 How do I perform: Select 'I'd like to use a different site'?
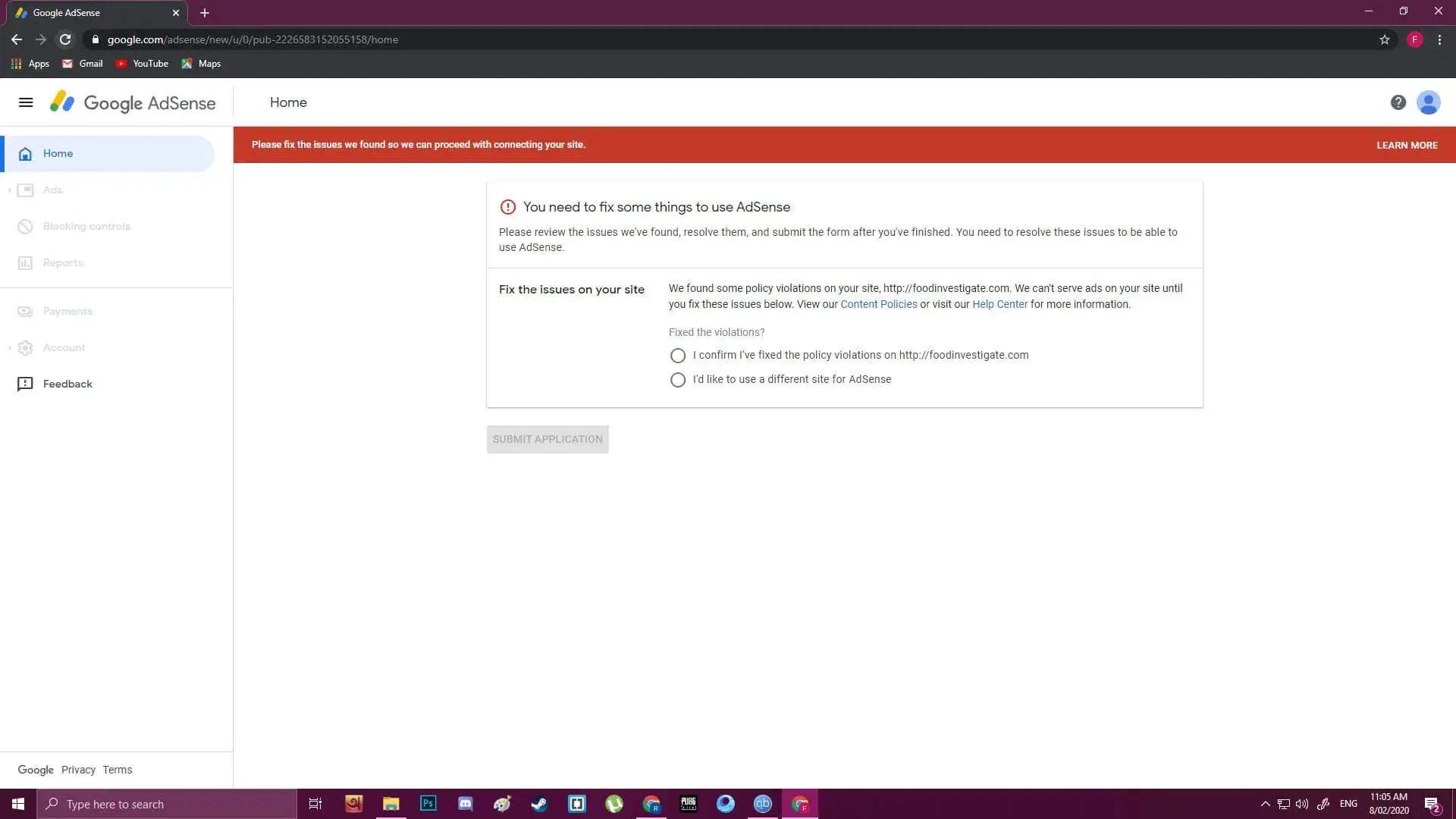678,380
